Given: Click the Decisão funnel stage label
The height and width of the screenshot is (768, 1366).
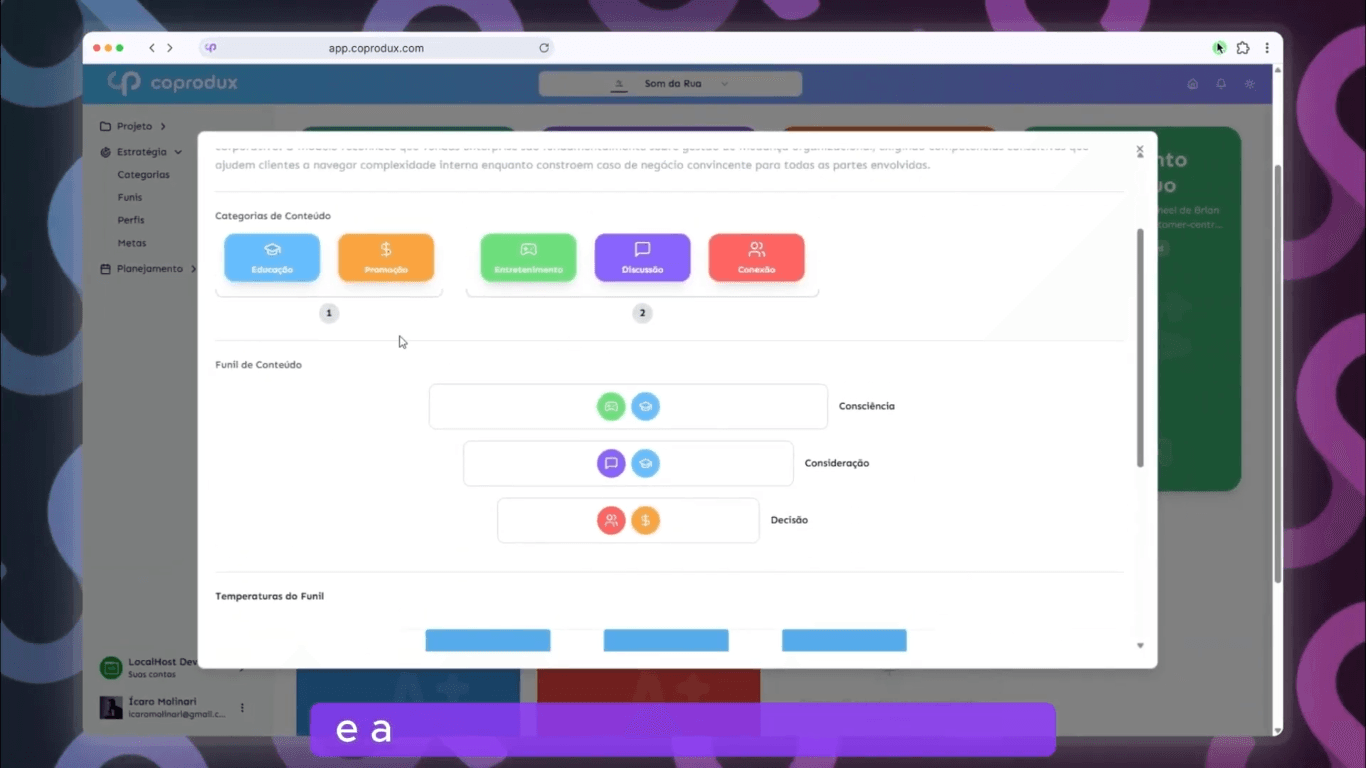Looking at the screenshot, I should point(789,521).
